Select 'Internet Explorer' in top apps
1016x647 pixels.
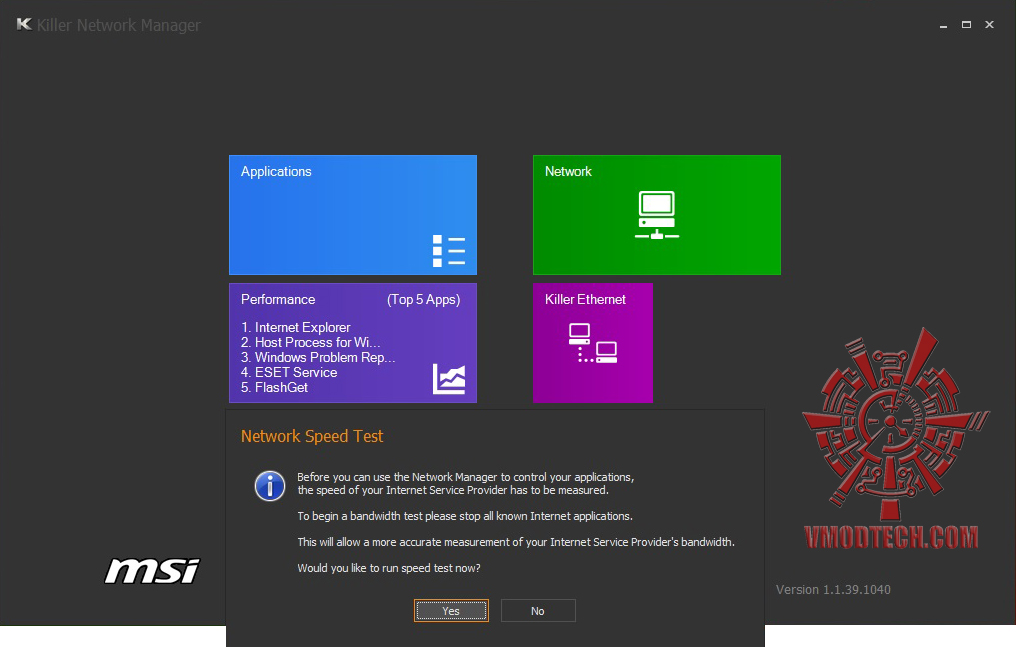point(295,327)
